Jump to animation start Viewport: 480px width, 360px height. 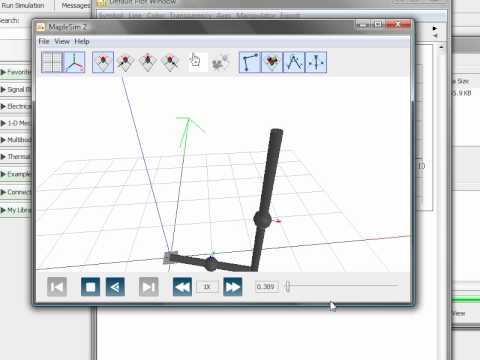[x=57, y=287]
